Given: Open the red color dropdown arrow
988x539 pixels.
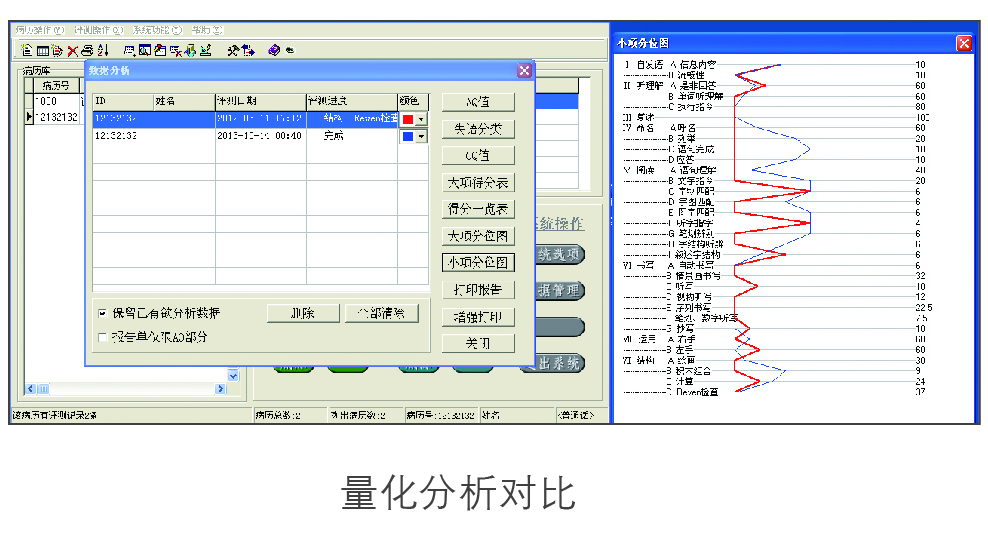Looking at the screenshot, I should 422,119.
